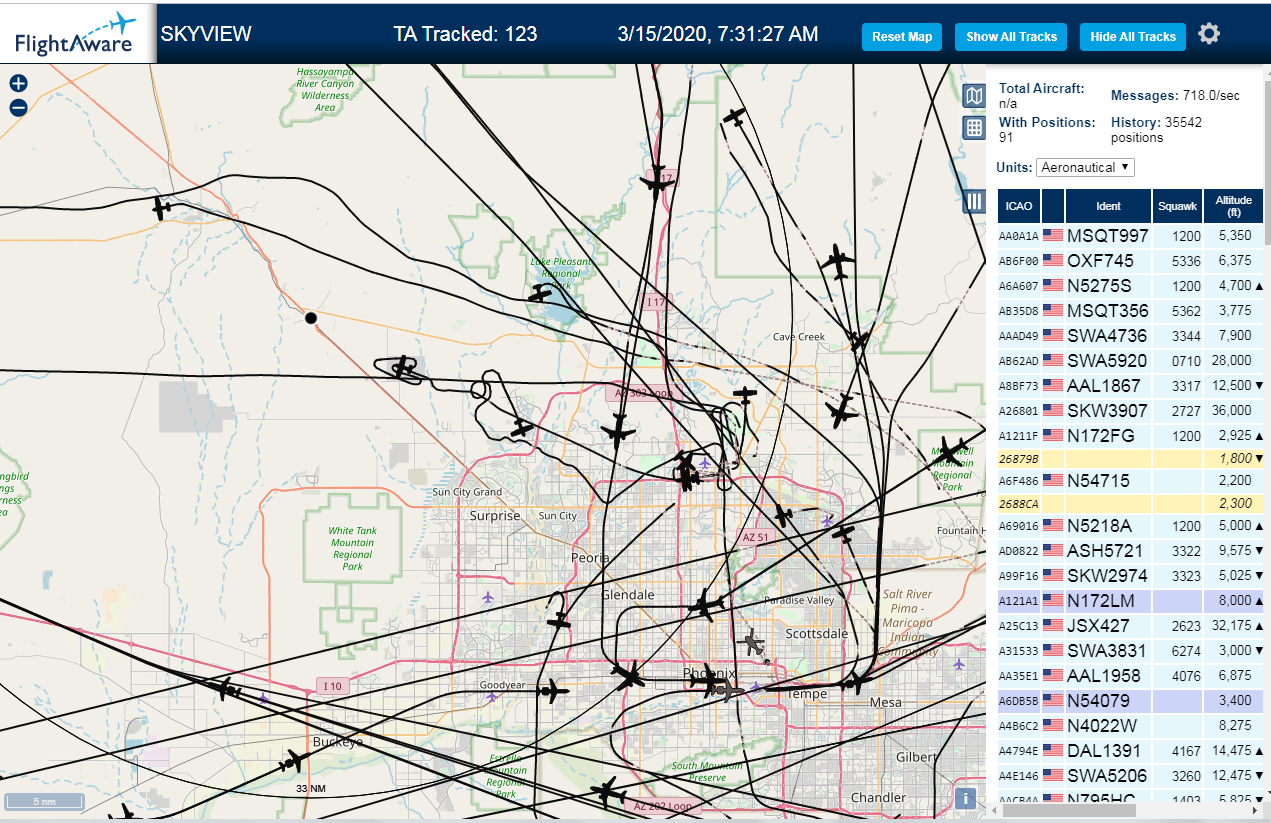The width and height of the screenshot is (1271, 823).
Task: Select the gray aircraft icon over Phoenix
Action: coord(751,641)
